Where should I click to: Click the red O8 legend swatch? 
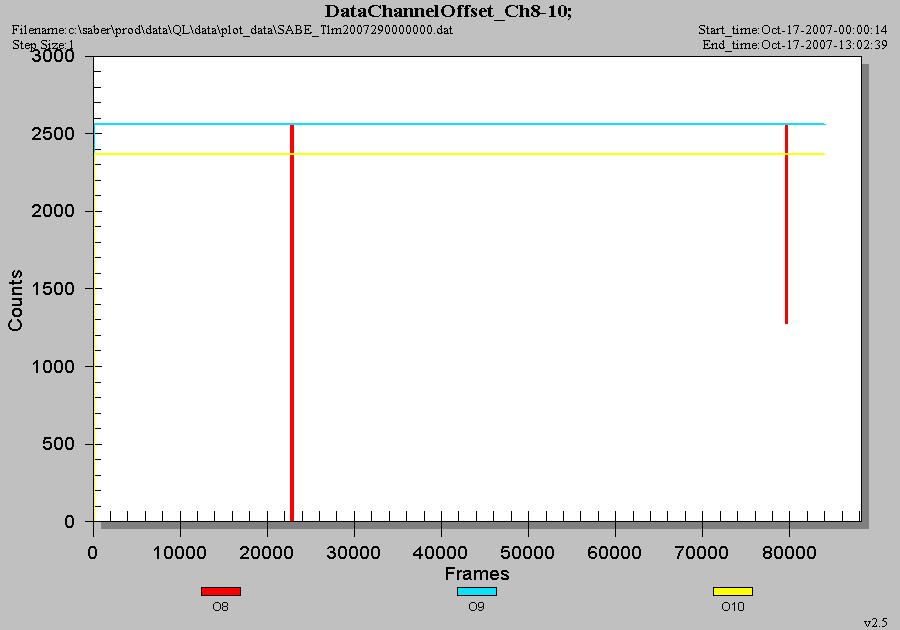click(x=221, y=591)
